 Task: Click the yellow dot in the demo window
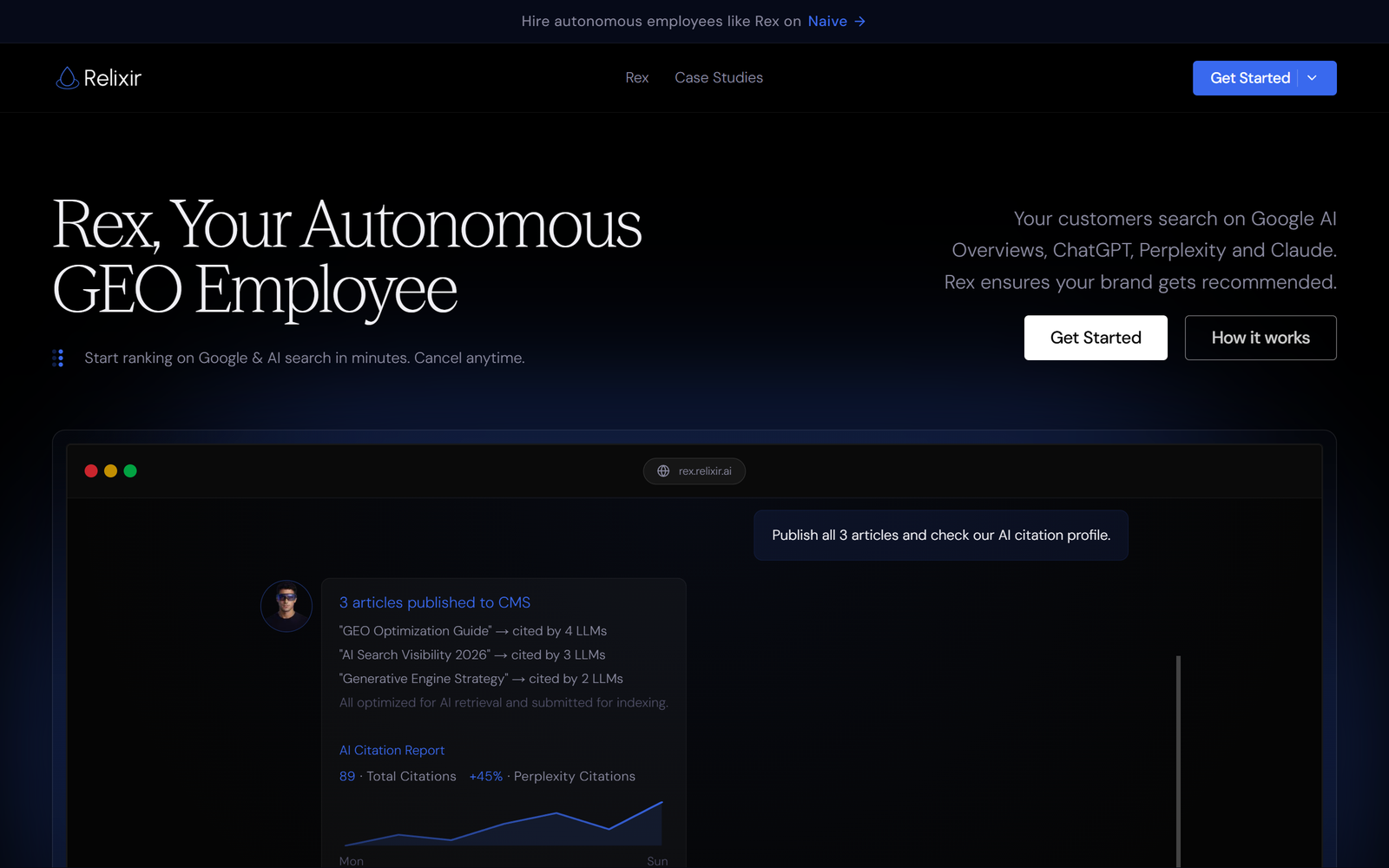tap(110, 470)
